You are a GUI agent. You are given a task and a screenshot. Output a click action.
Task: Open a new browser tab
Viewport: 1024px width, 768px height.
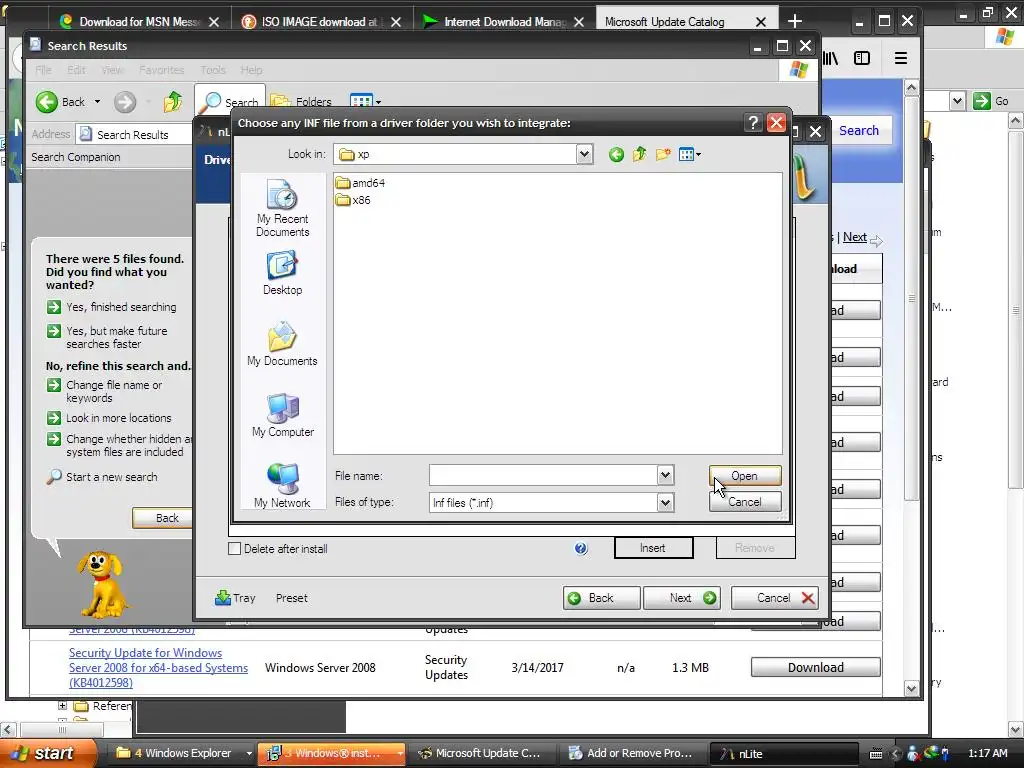(795, 22)
